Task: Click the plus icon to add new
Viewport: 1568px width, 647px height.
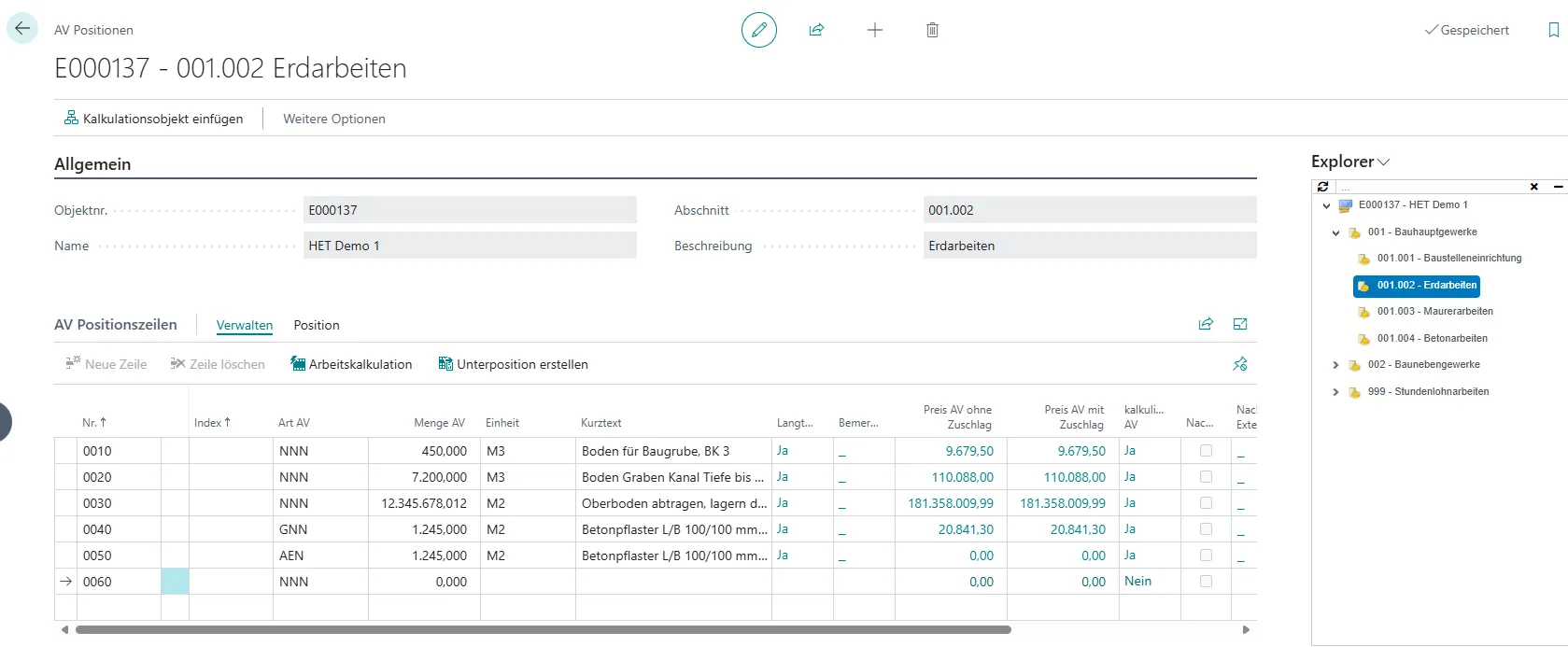Action: [875, 30]
